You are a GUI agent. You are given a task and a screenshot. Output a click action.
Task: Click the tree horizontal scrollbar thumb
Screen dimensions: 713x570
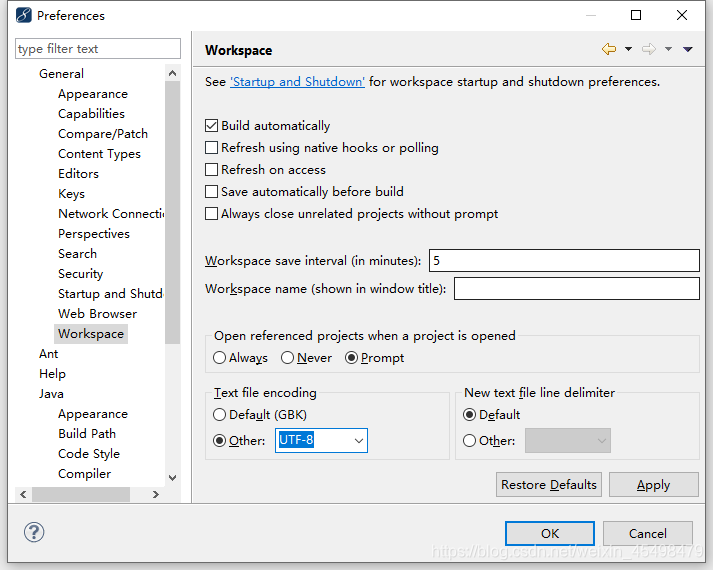81,494
